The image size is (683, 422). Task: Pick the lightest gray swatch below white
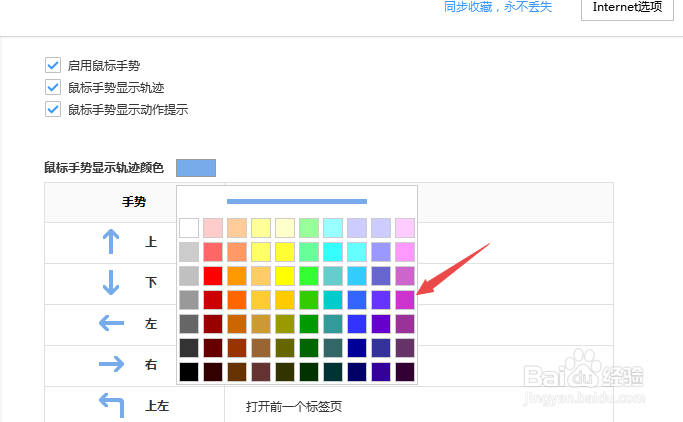click(x=189, y=252)
